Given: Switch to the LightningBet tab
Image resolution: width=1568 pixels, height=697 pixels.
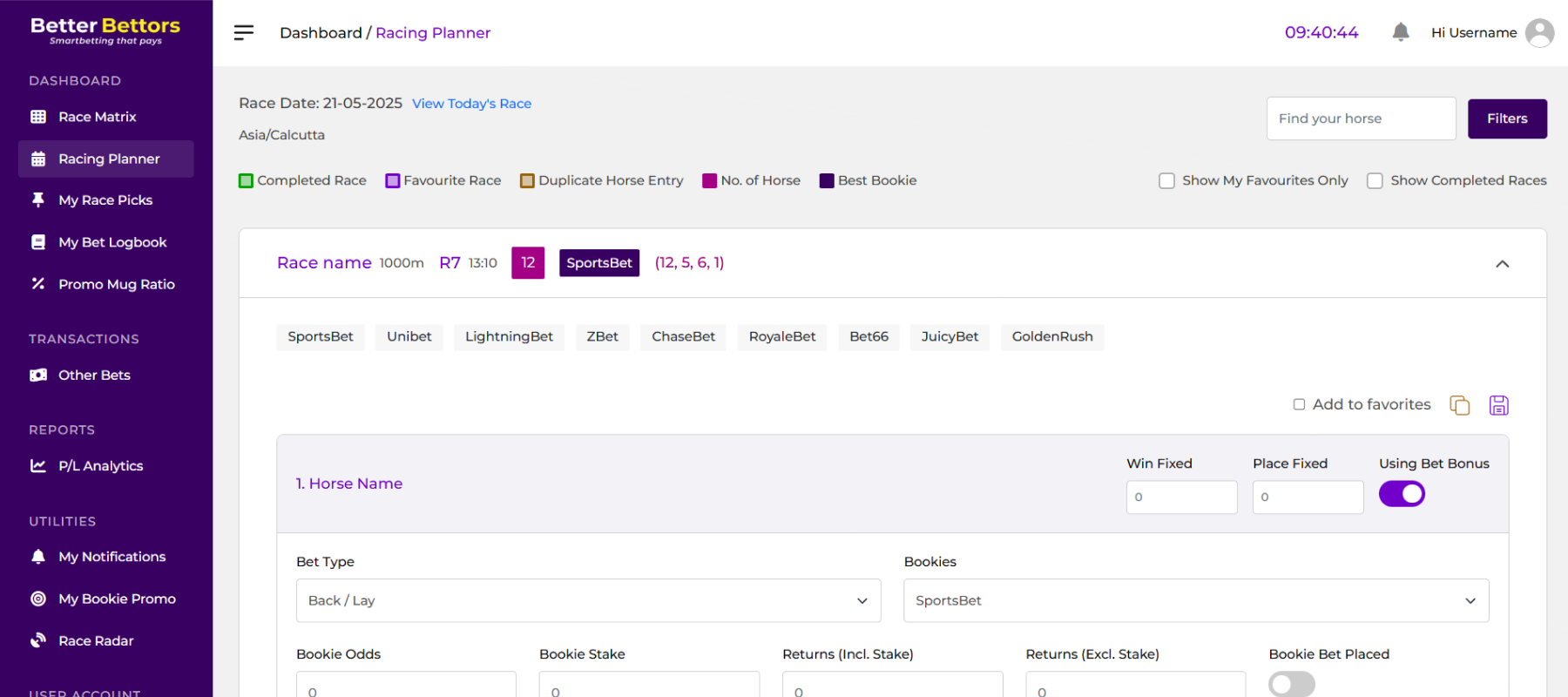Looking at the screenshot, I should coord(509,336).
